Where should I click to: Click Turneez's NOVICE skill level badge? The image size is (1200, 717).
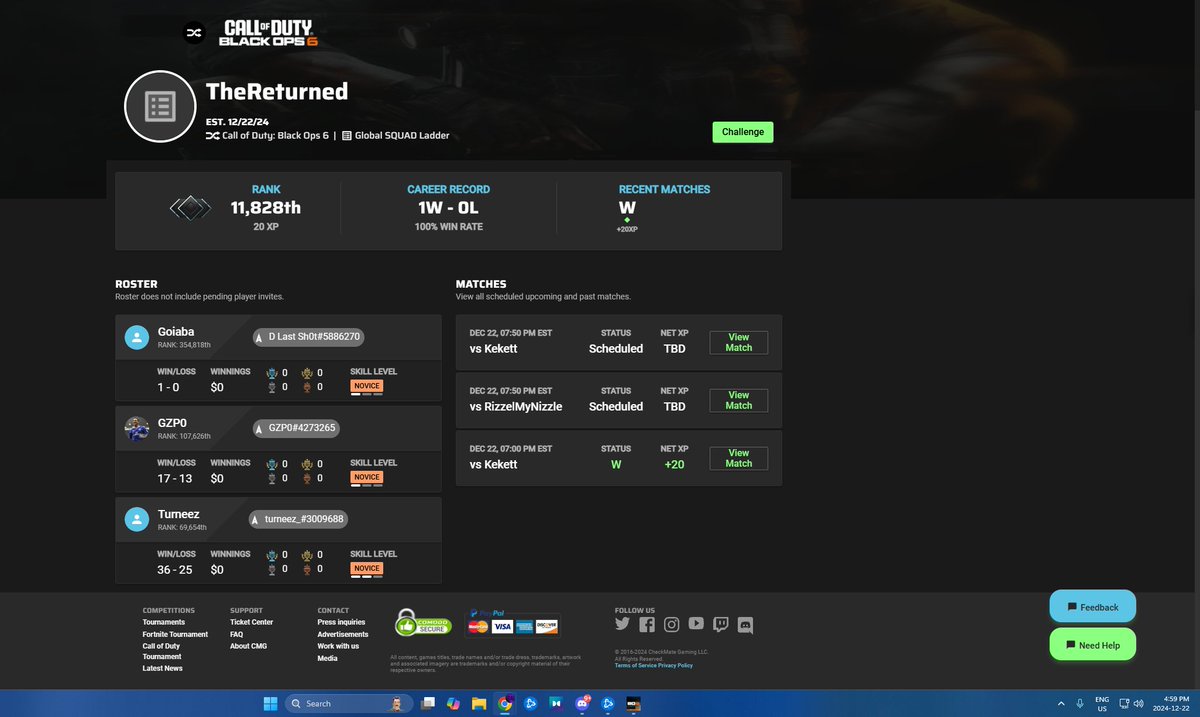[367, 568]
